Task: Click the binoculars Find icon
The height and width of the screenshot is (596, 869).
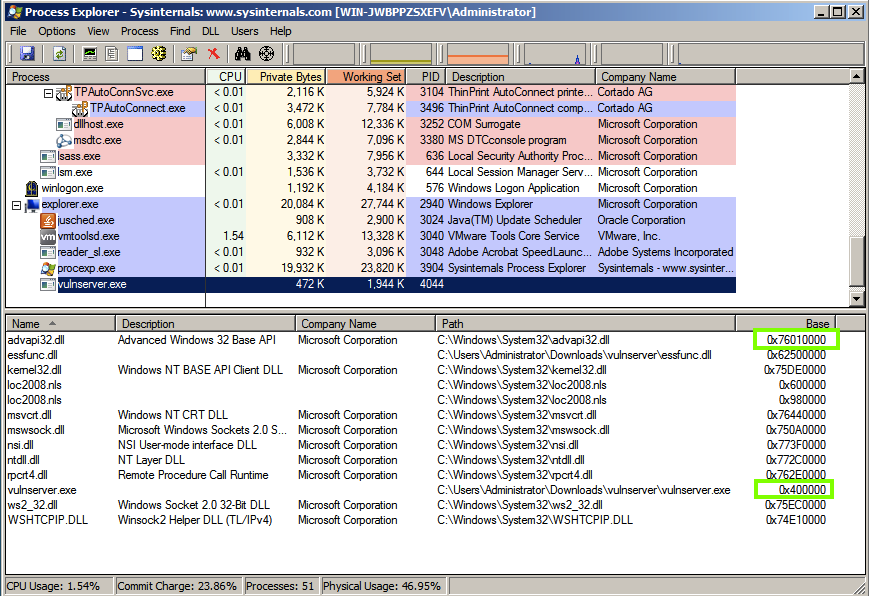Action: coord(242,53)
